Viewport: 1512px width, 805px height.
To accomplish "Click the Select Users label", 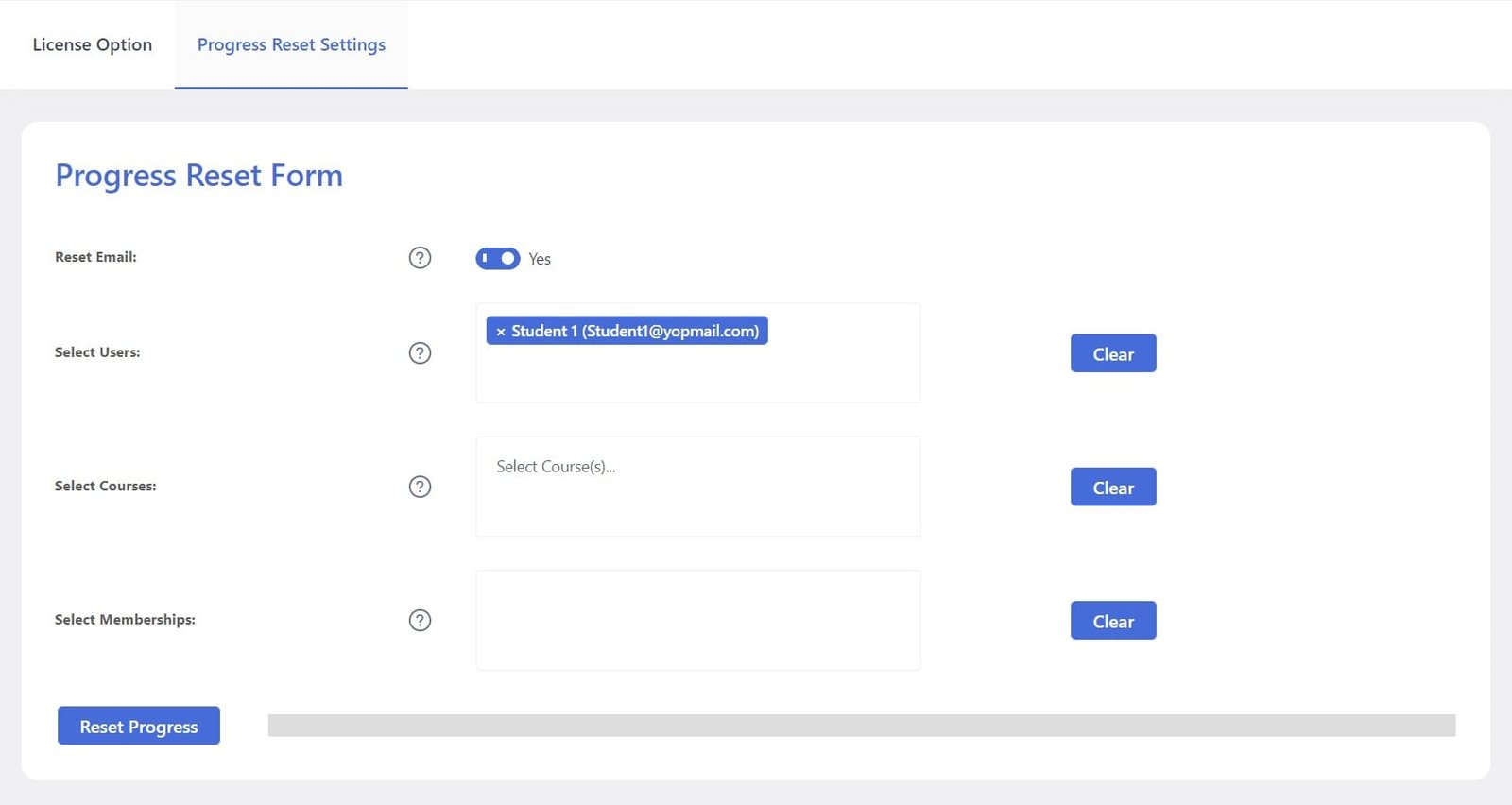I will [x=97, y=352].
